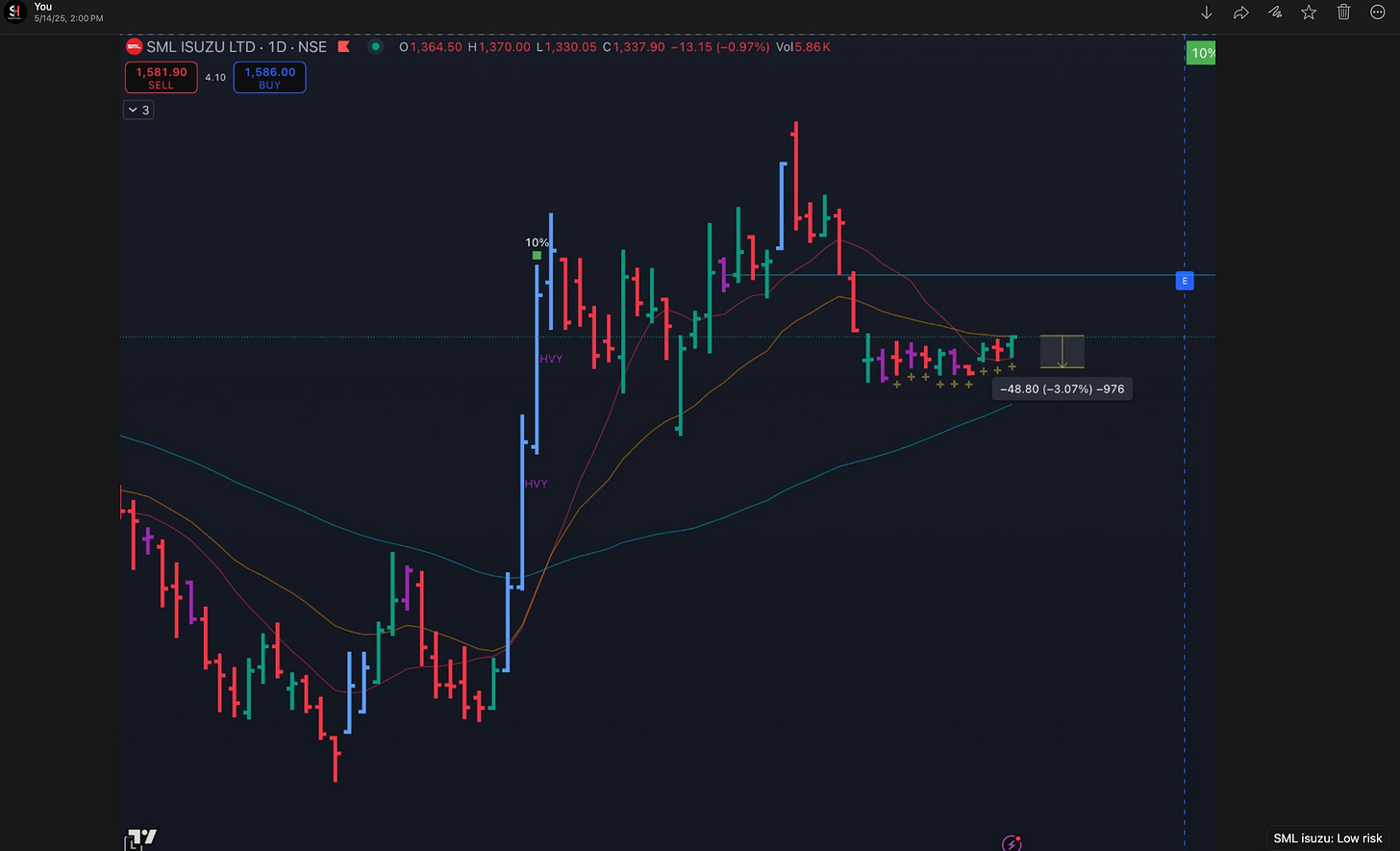Click the blue E earnings marker
1400x851 pixels.
pos(1185,281)
